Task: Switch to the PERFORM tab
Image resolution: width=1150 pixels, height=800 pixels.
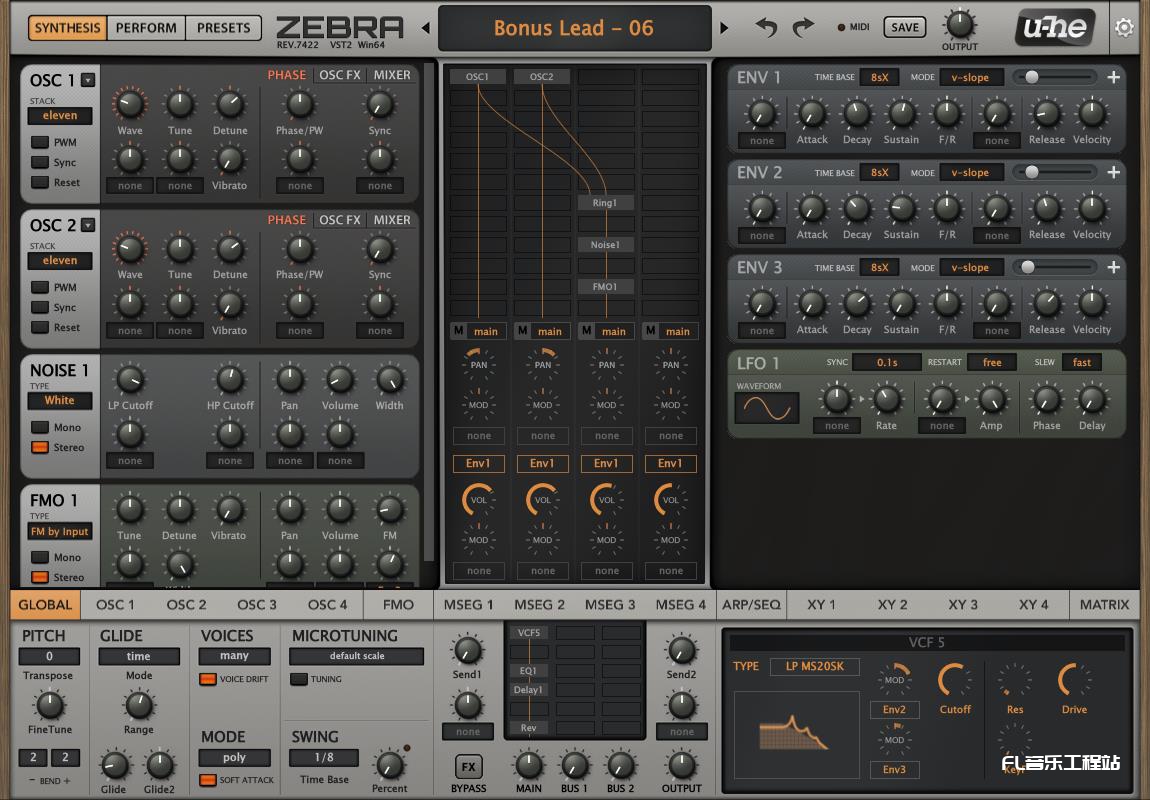Action: click(146, 28)
